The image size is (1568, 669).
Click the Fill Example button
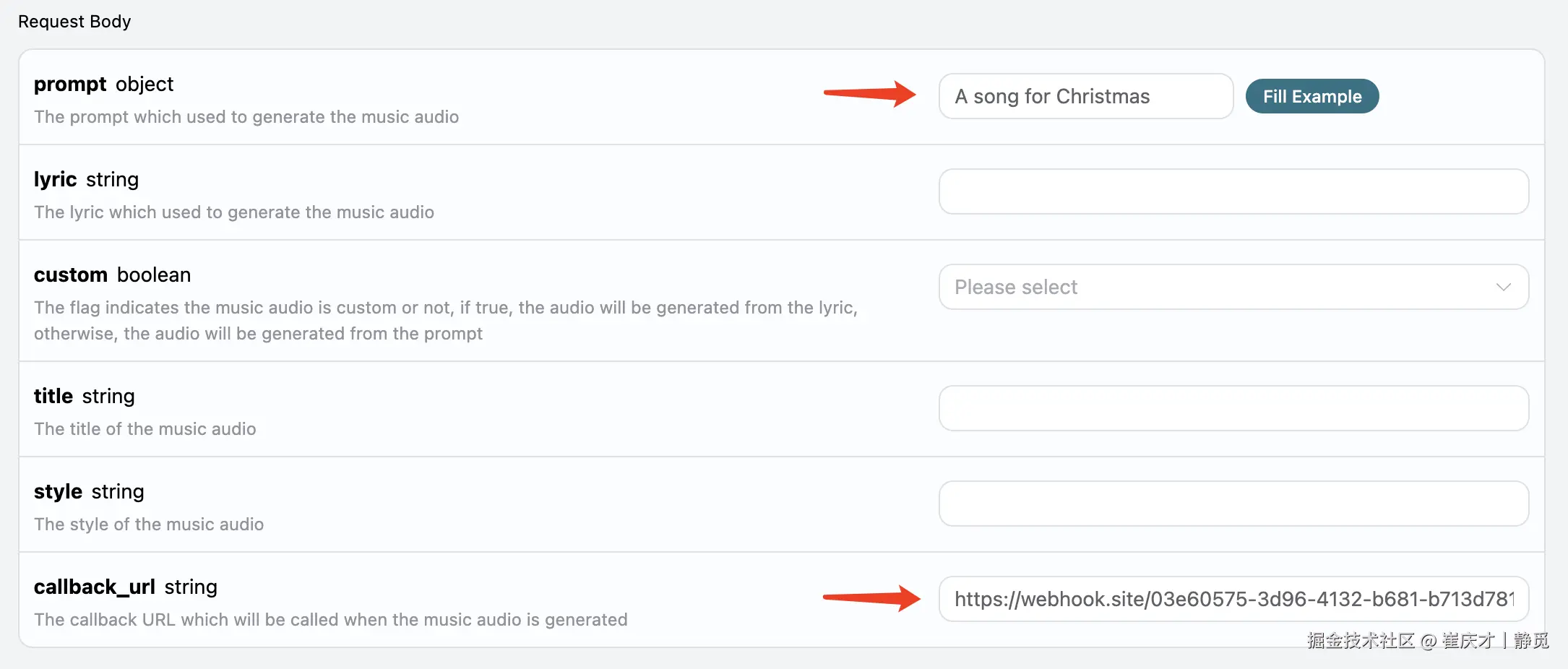tap(1311, 96)
